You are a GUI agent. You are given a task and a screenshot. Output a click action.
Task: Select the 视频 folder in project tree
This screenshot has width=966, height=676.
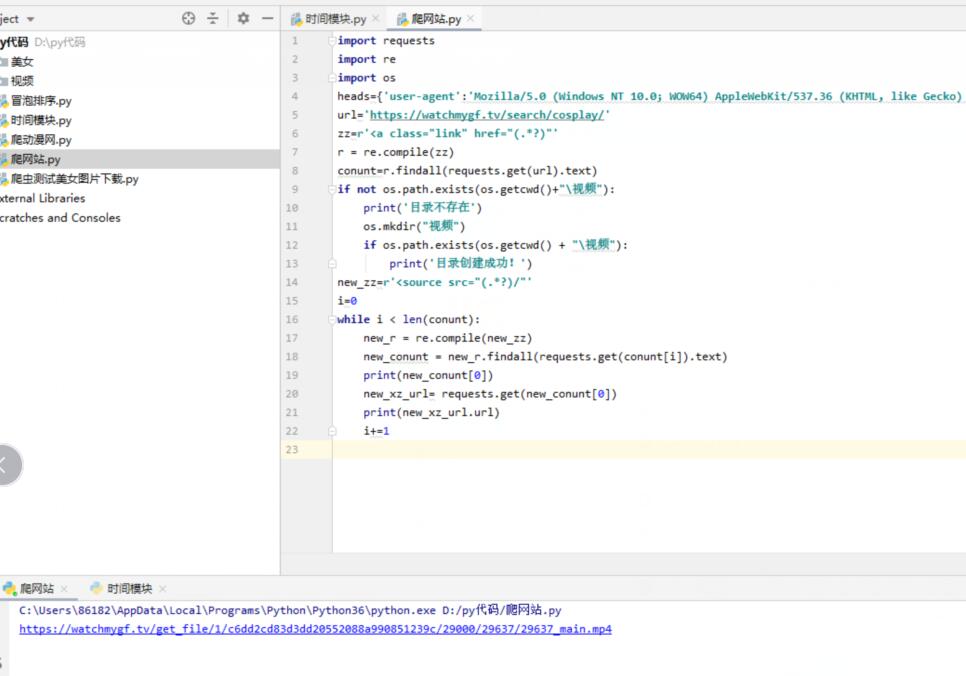pos(22,81)
